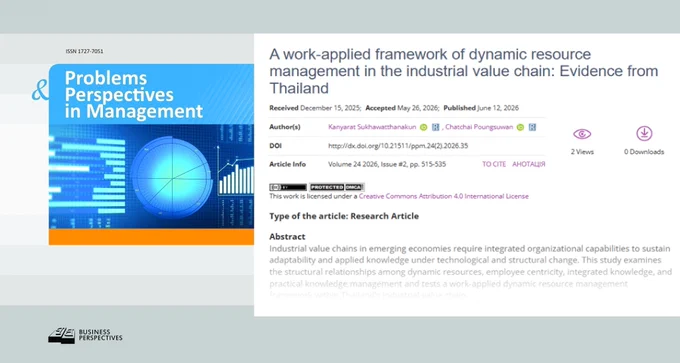Open ResearcherID icon after Kanyarat Sukhawatthanakun

[x=435, y=127]
